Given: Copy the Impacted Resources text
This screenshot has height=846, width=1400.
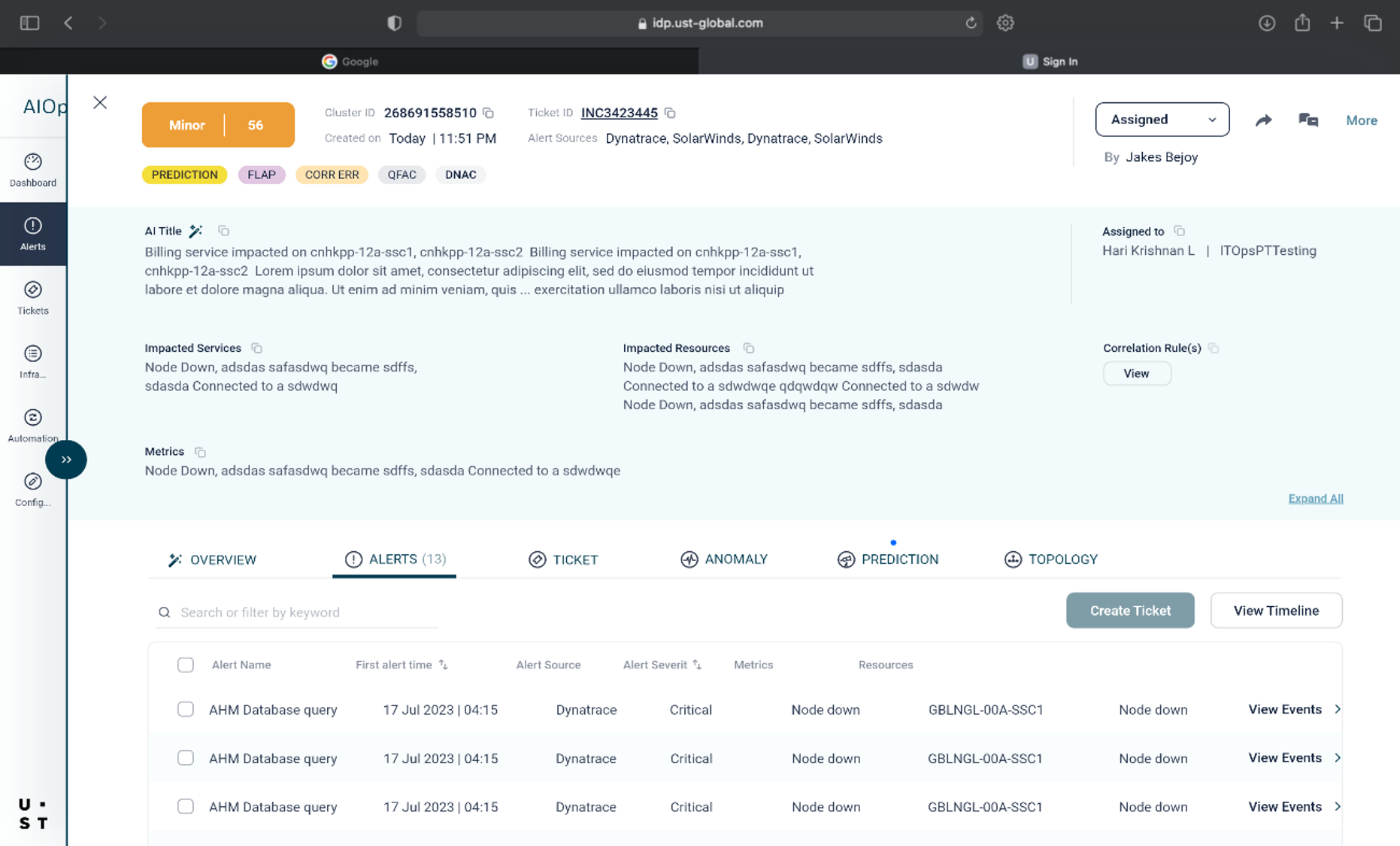Looking at the screenshot, I should tap(749, 348).
